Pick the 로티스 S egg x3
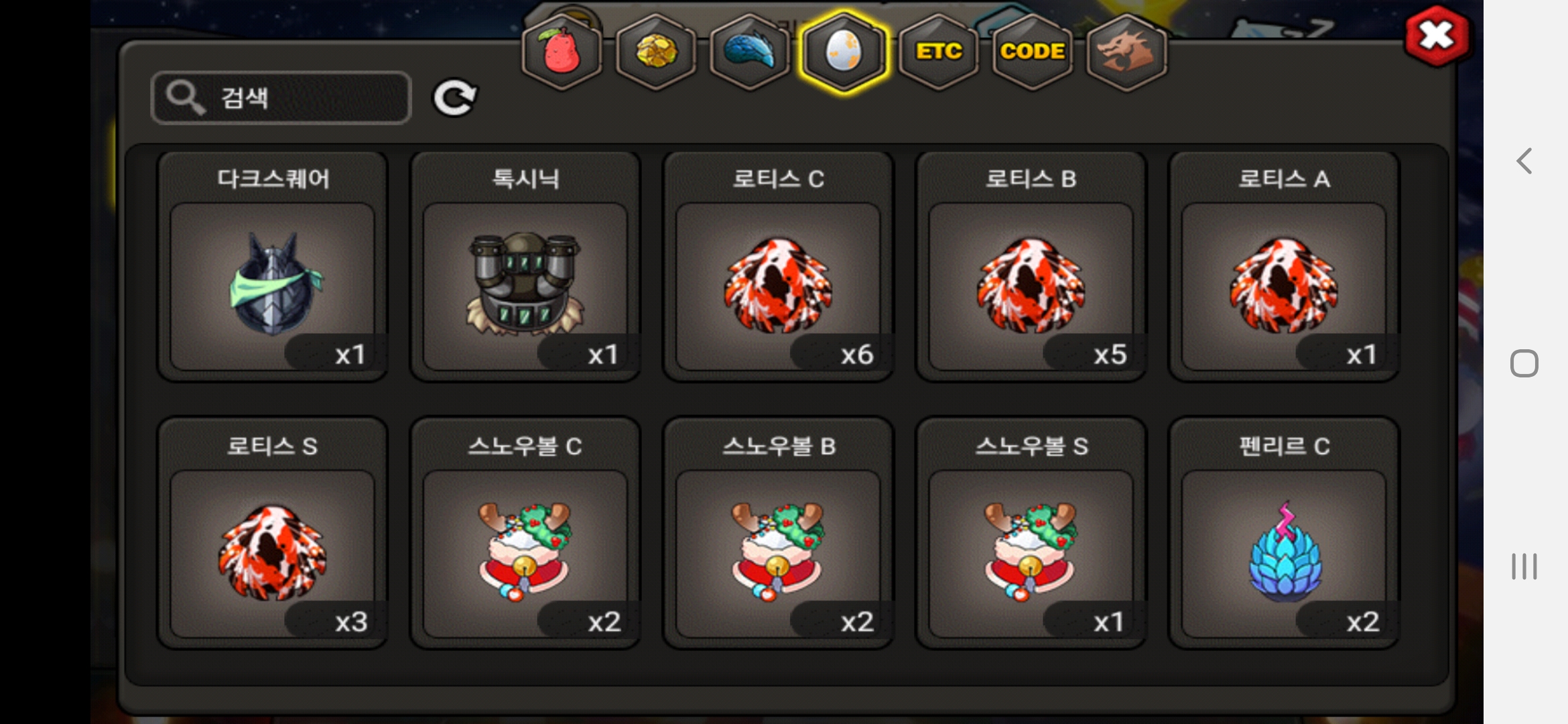This screenshot has height=724, width=1568. (x=273, y=534)
